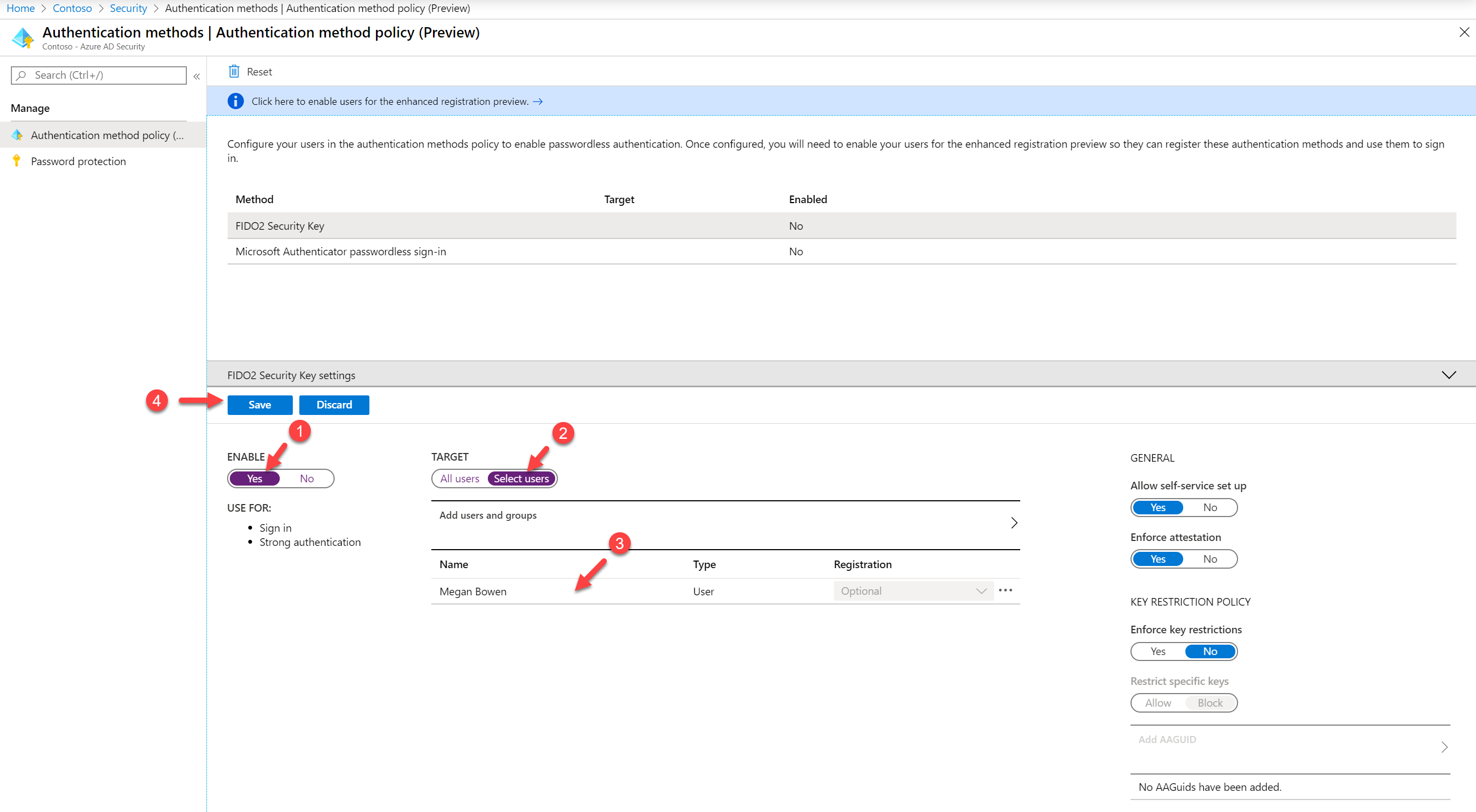The width and height of the screenshot is (1476, 812).
Task: Select Authentication method policy menu item
Action: [x=107, y=135]
